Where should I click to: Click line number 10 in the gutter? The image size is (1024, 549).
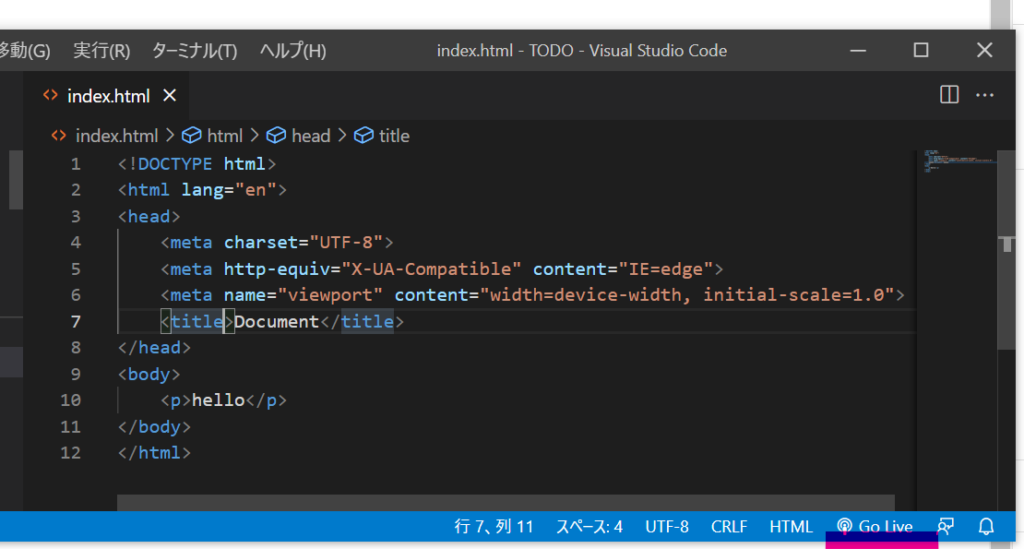point(70,400)
